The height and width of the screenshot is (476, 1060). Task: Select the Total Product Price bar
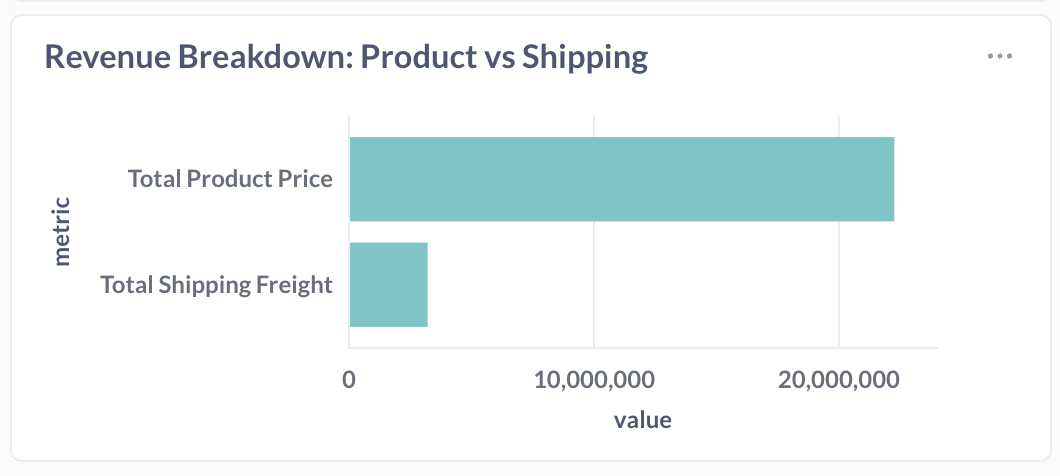coord(621,179)
